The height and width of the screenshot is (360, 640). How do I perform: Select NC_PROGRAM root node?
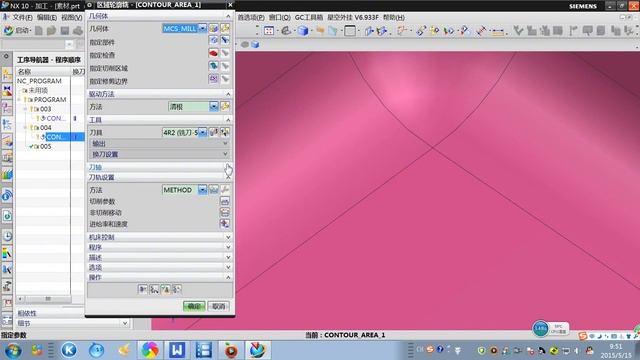tap(39, 81)
